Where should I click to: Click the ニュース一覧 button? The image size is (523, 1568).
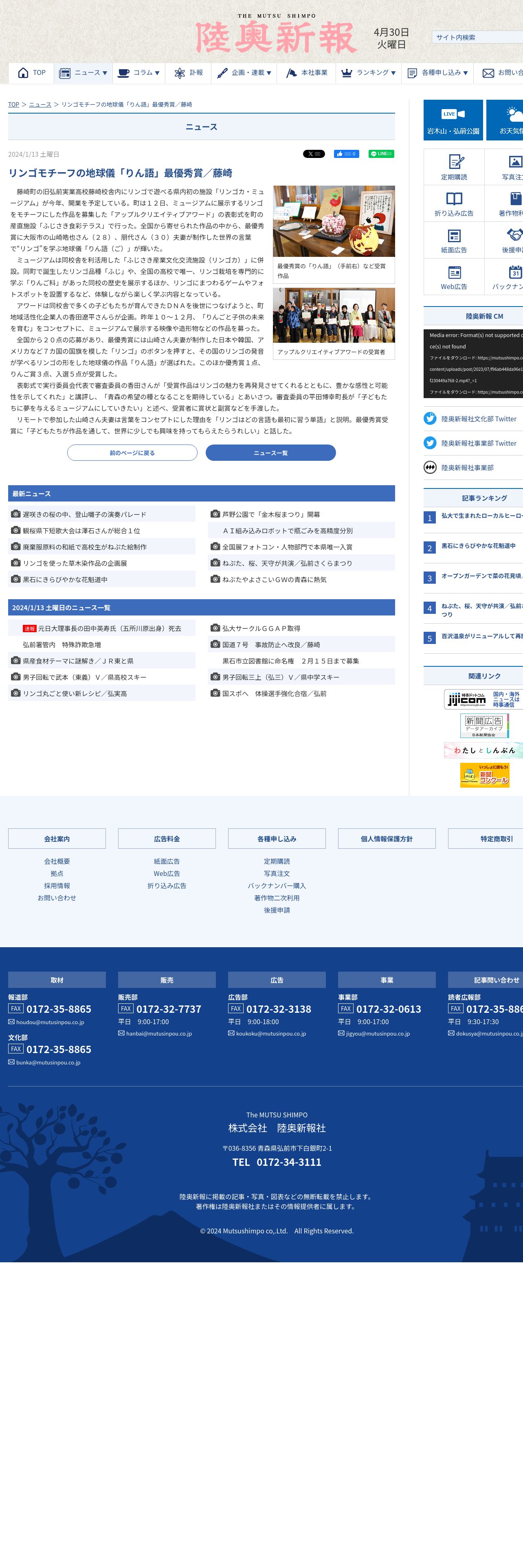[x=270, y=453]
